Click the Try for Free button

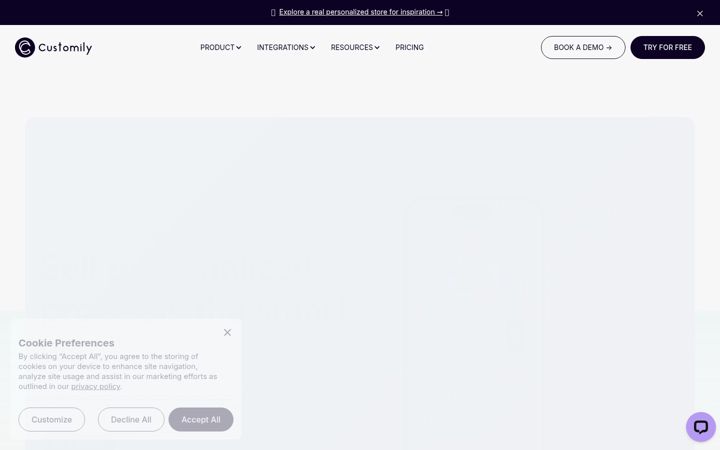click(667, 47)
